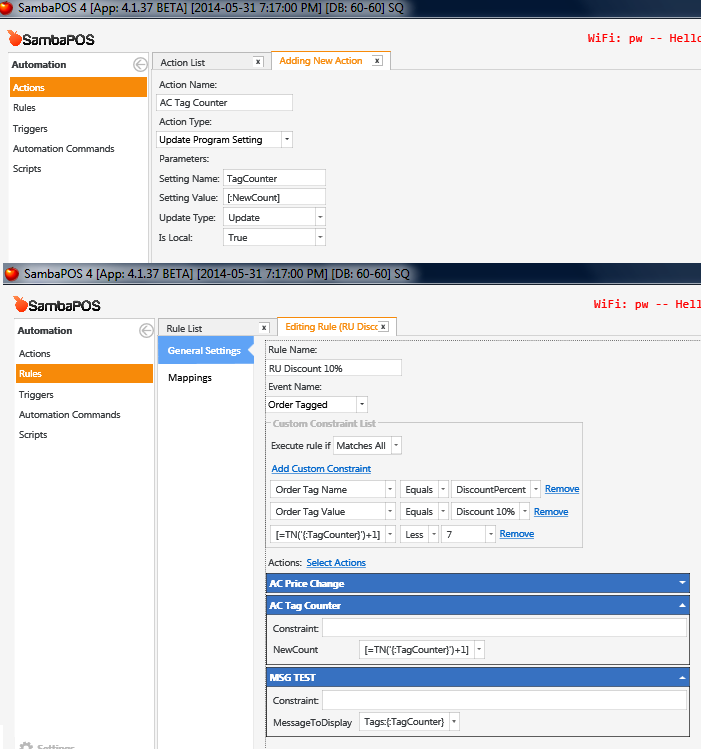The image size is (701, 749).
Task: Switch to Editing Rule tab
Action: pos(331,327)
